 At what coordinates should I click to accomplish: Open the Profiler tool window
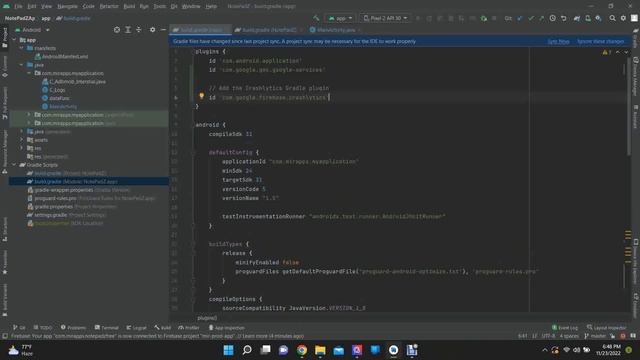pyautogui.click(x=189, y=327)
